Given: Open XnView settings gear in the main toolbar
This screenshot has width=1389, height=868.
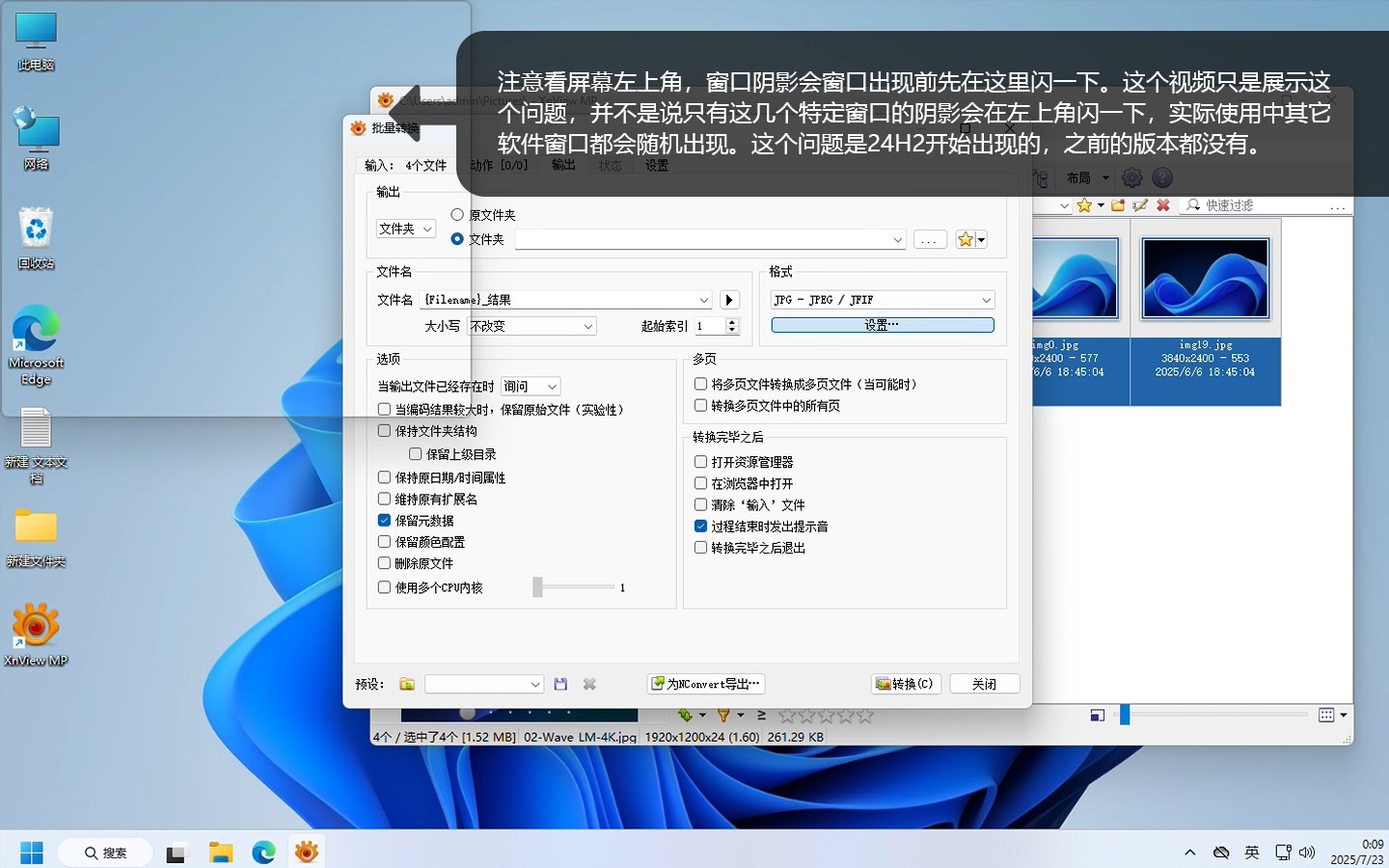Looking at the screenshot, I should [x=1131, y=177].
